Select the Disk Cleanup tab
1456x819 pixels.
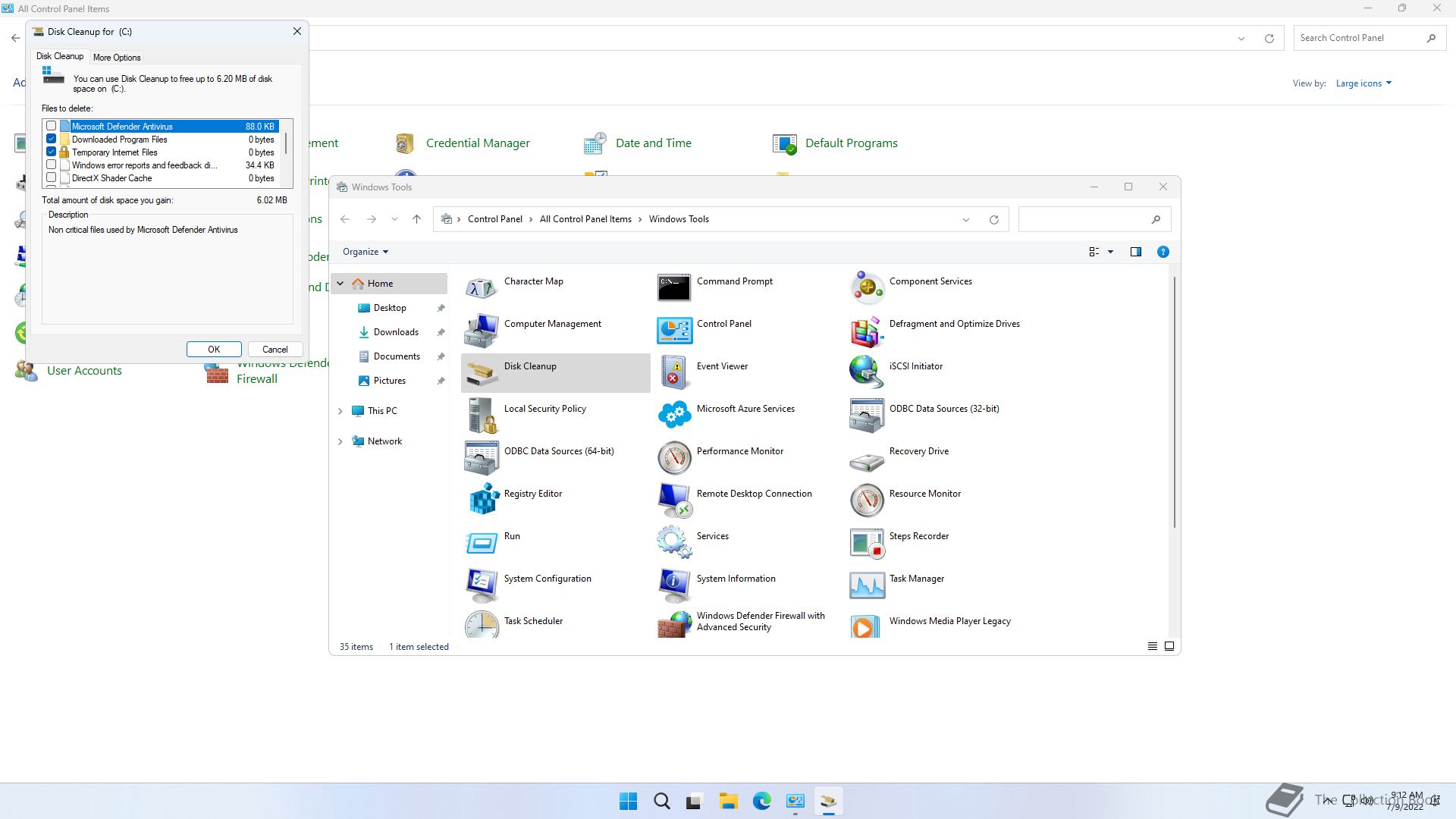[60, 56]
